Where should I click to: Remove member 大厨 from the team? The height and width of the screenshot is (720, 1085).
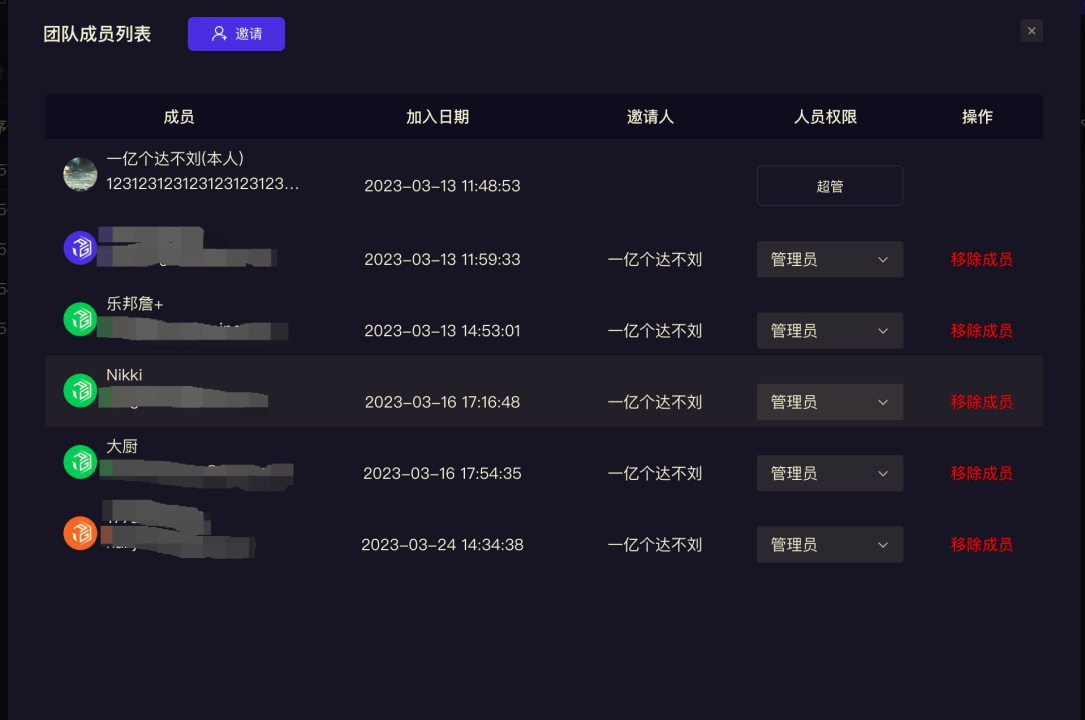coord(981,473)
